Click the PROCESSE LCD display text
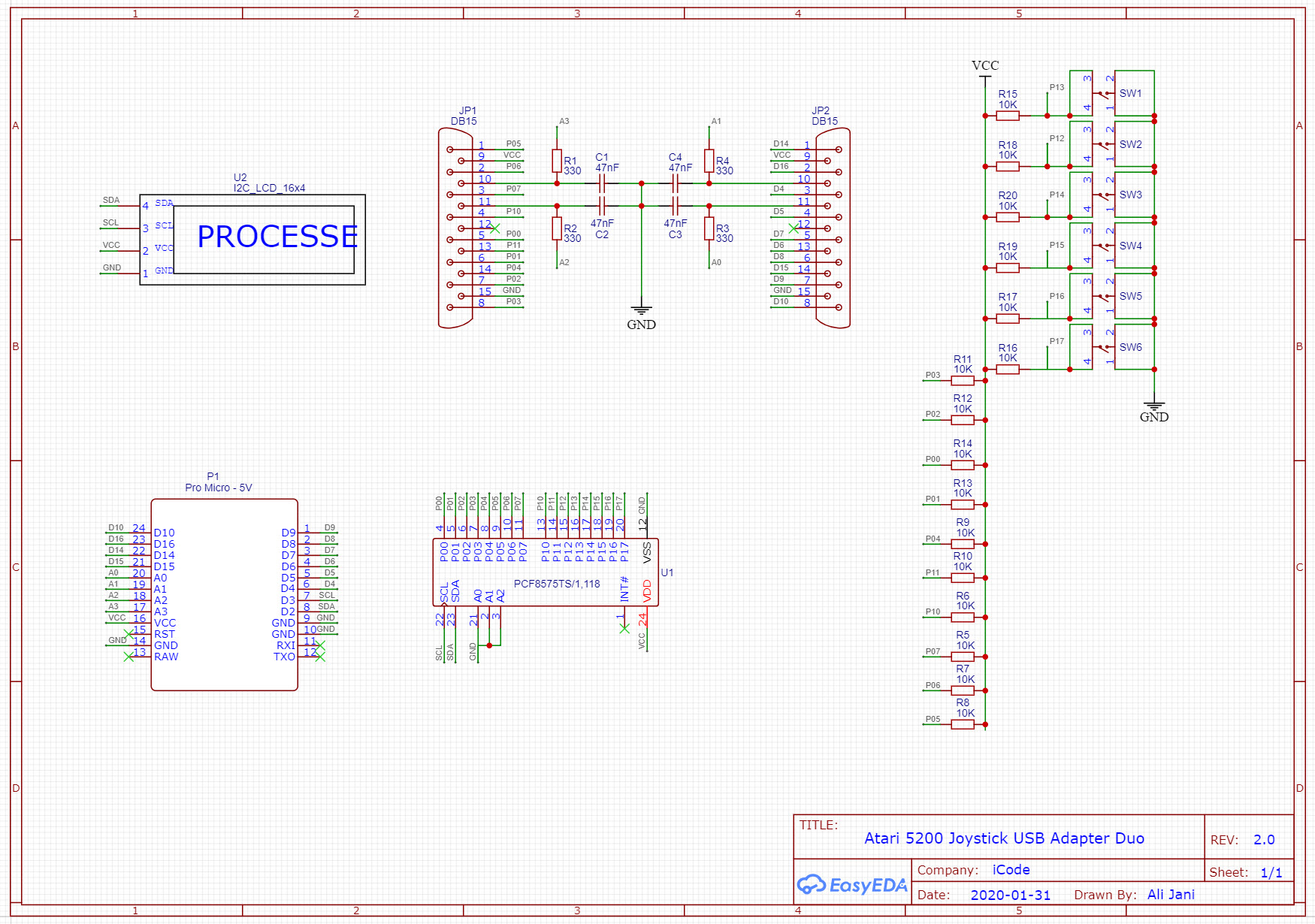The height and width of the screenshot is (924, 1315). tap(277, 237)
